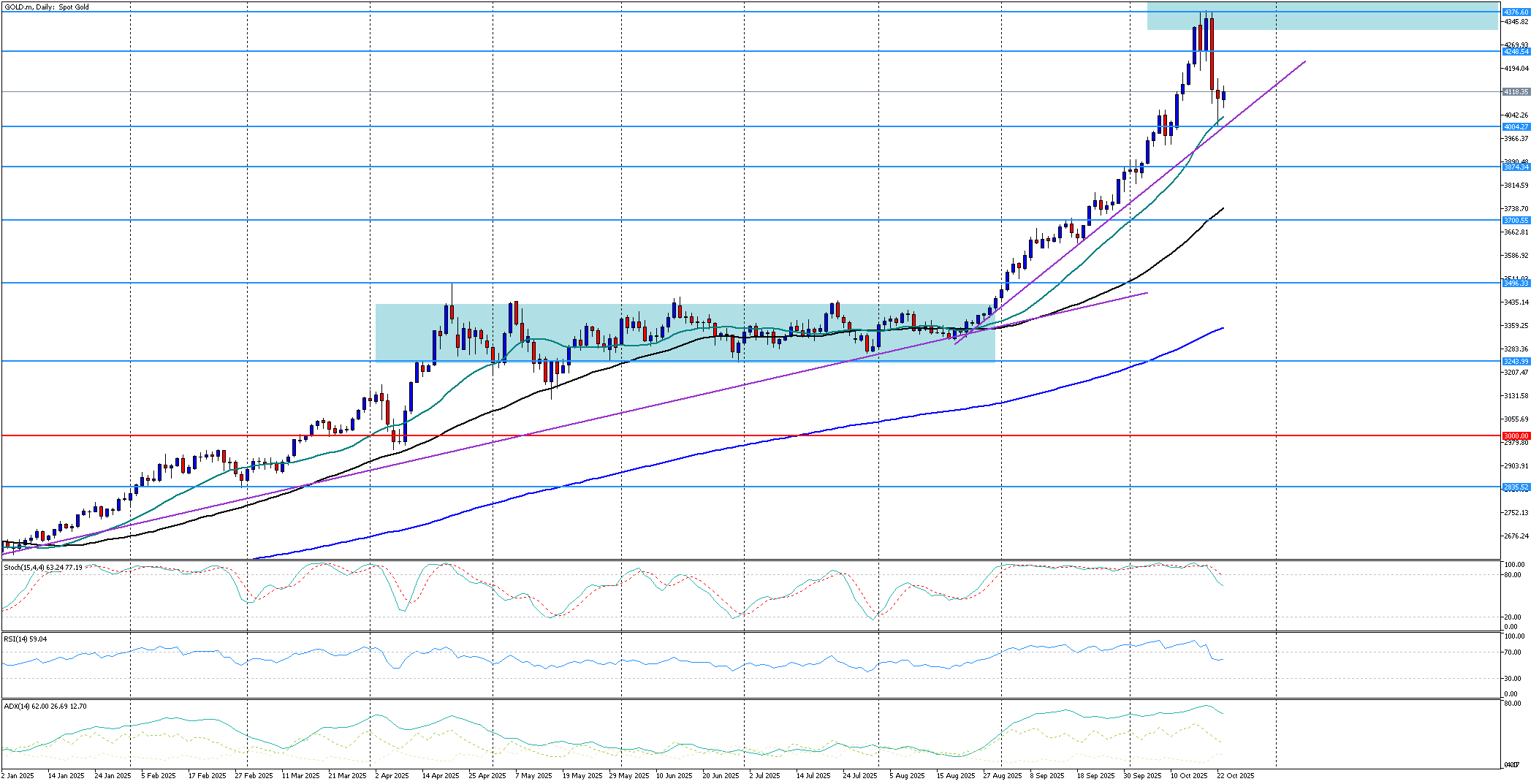Click the 22 Oct 2025 date label

1235,775
